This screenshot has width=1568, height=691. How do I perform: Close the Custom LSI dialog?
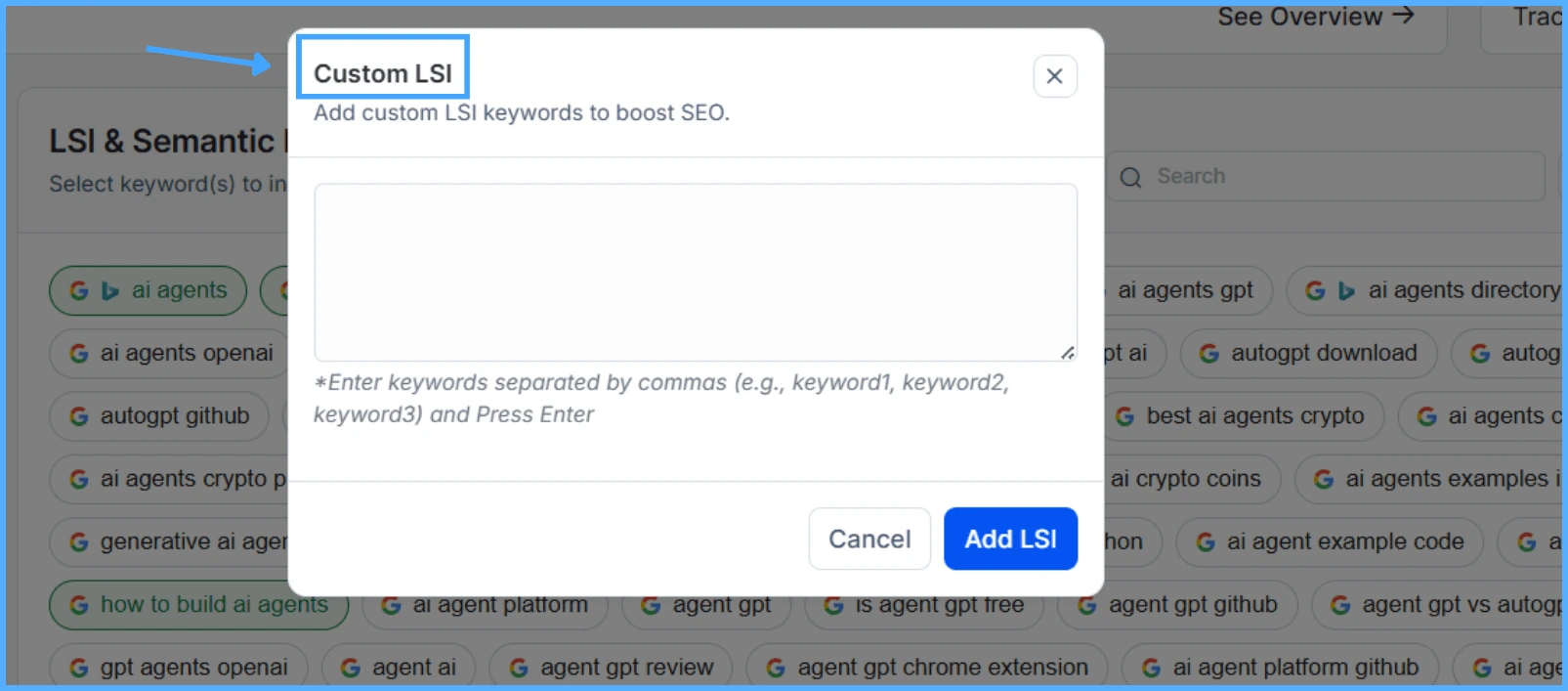coord(1055,76)
